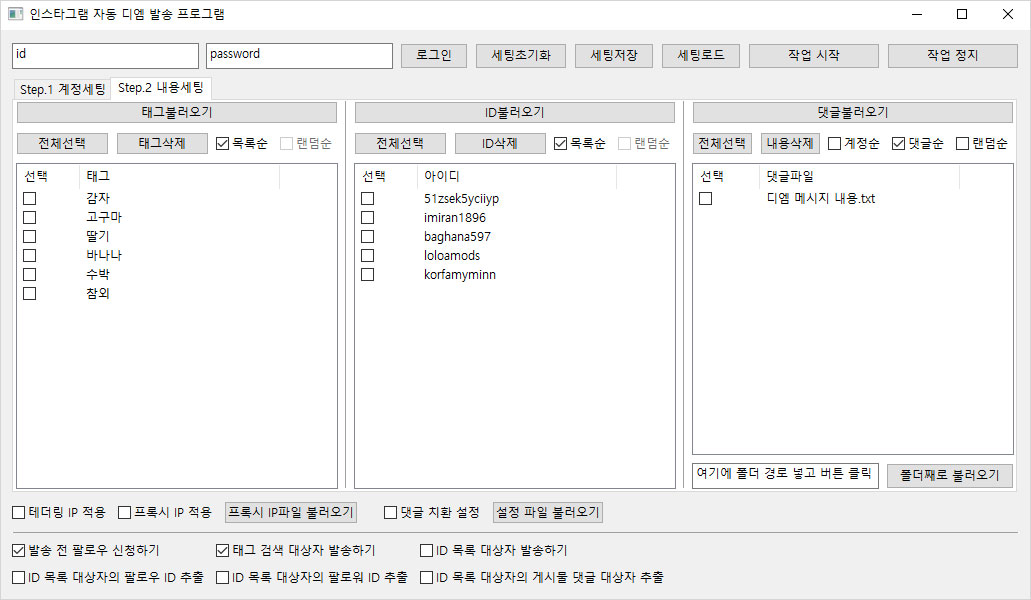Check the box for tag 수박
Image resolution: width=1031 pixels, height=600 pixels.
pyautogui.click(x=30, y=275)
